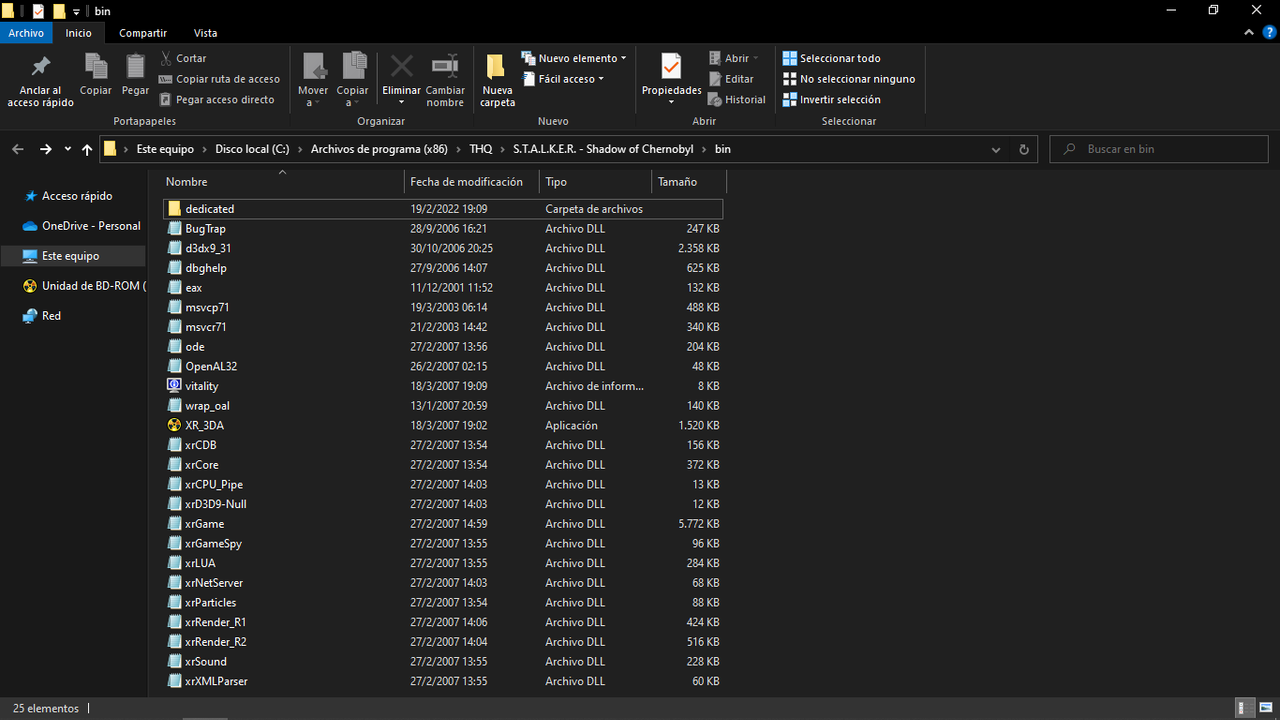This screenshot has width=1280, height=720.
Task: Select the xrRender_R2 file
Action: [442, 642]
